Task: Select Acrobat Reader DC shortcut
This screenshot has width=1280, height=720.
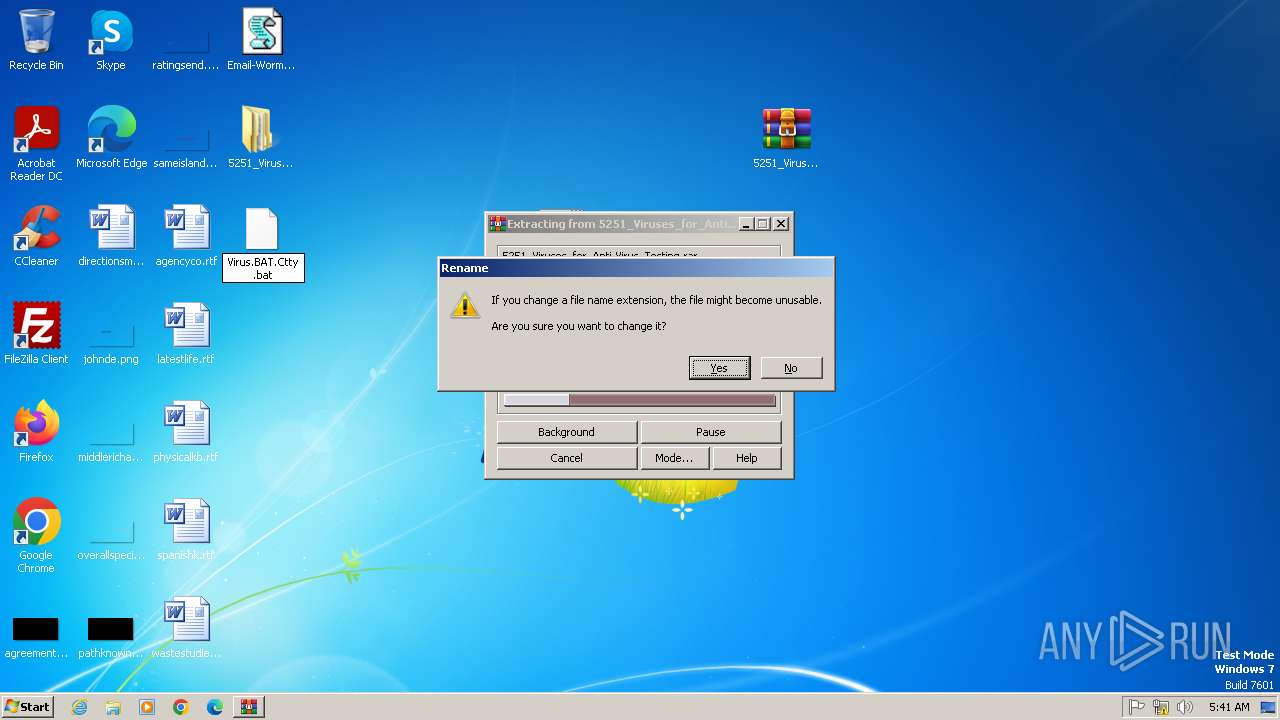Action: [x=36, y=143]
